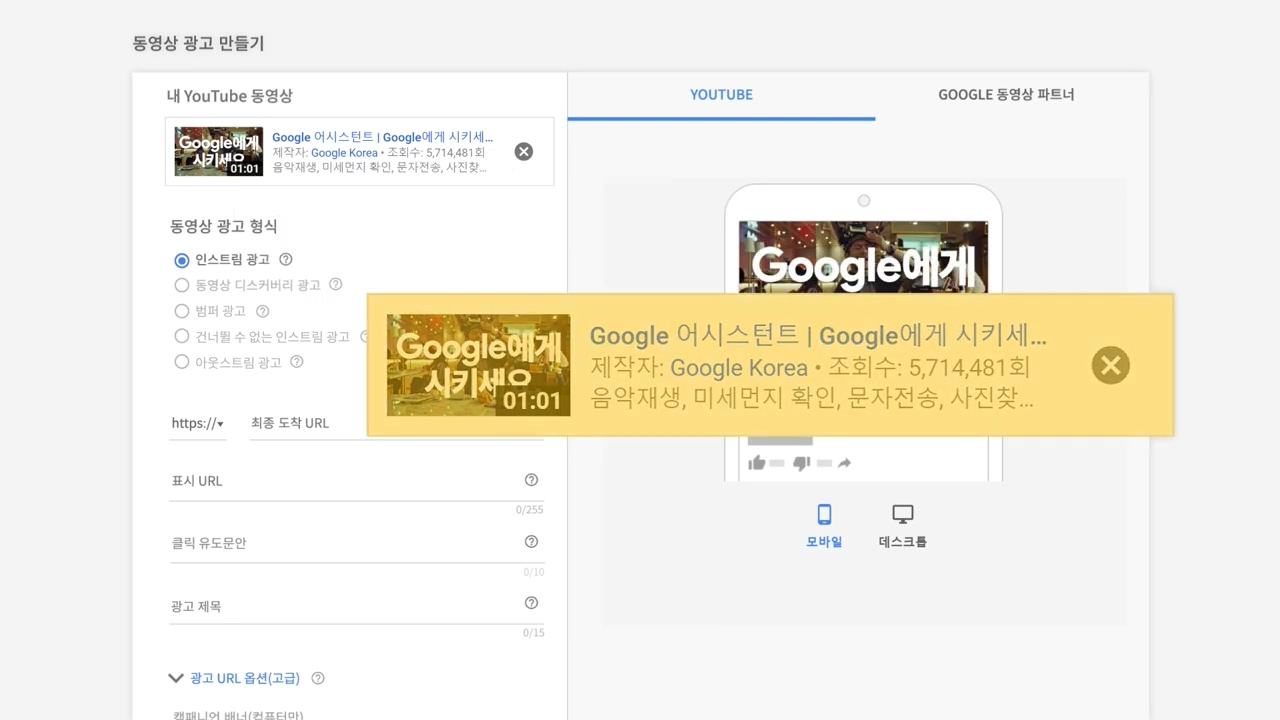
Task: Switch to GOOGLE 동영상 파트너 tab
Action: 1006,95
